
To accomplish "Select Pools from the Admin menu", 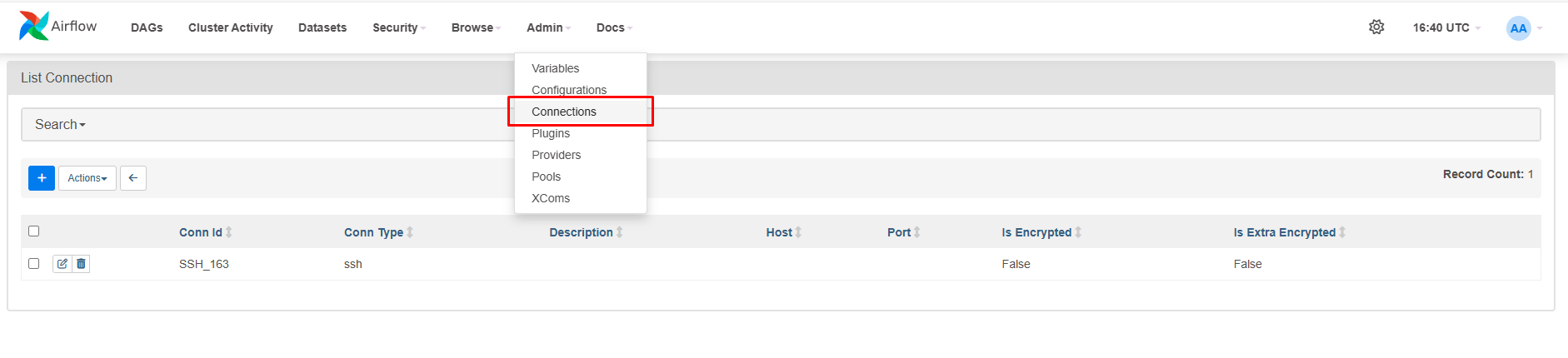I will pos(547,177).
